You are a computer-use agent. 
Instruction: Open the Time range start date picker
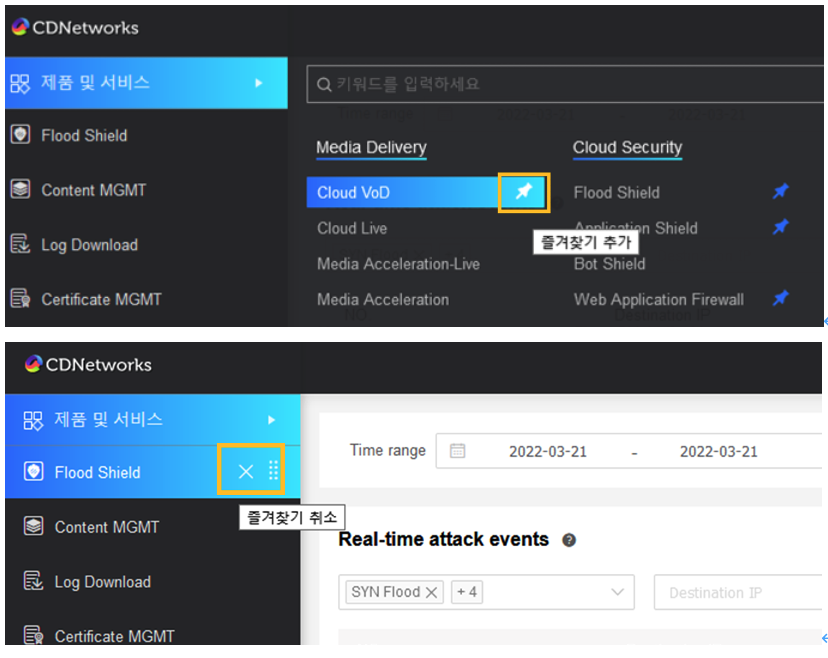(547, 451)
